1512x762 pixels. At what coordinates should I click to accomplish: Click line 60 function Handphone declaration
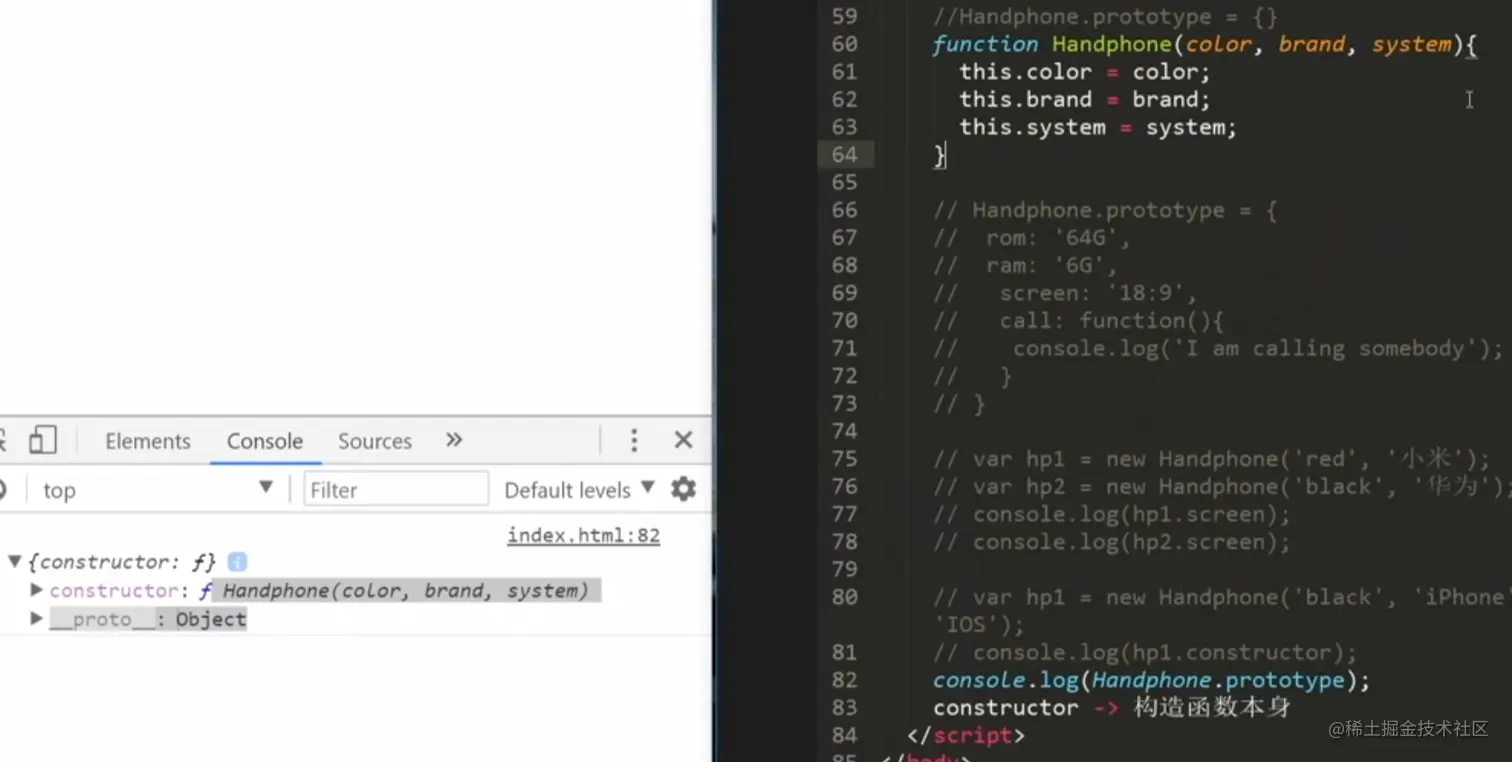(1204, 44)
